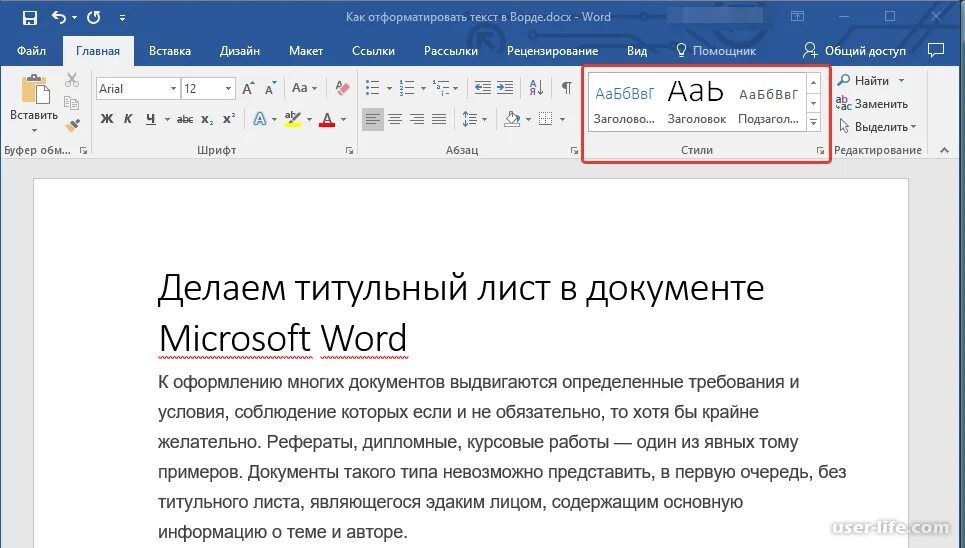Sort text with А-Я icon

(x=536, y=88)
